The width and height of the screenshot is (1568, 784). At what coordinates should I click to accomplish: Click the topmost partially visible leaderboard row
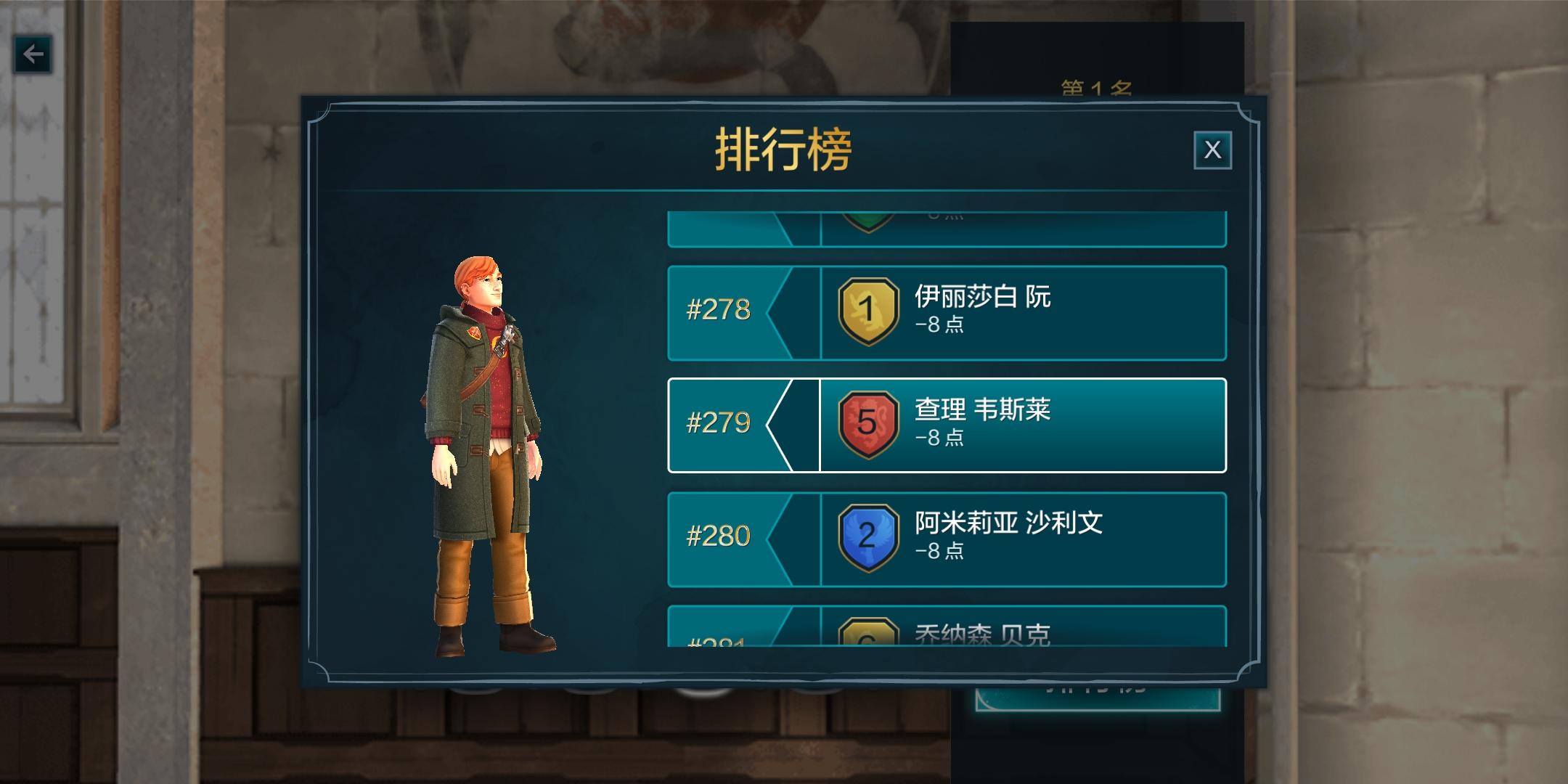pyautogui.click(x=947, y=229)
